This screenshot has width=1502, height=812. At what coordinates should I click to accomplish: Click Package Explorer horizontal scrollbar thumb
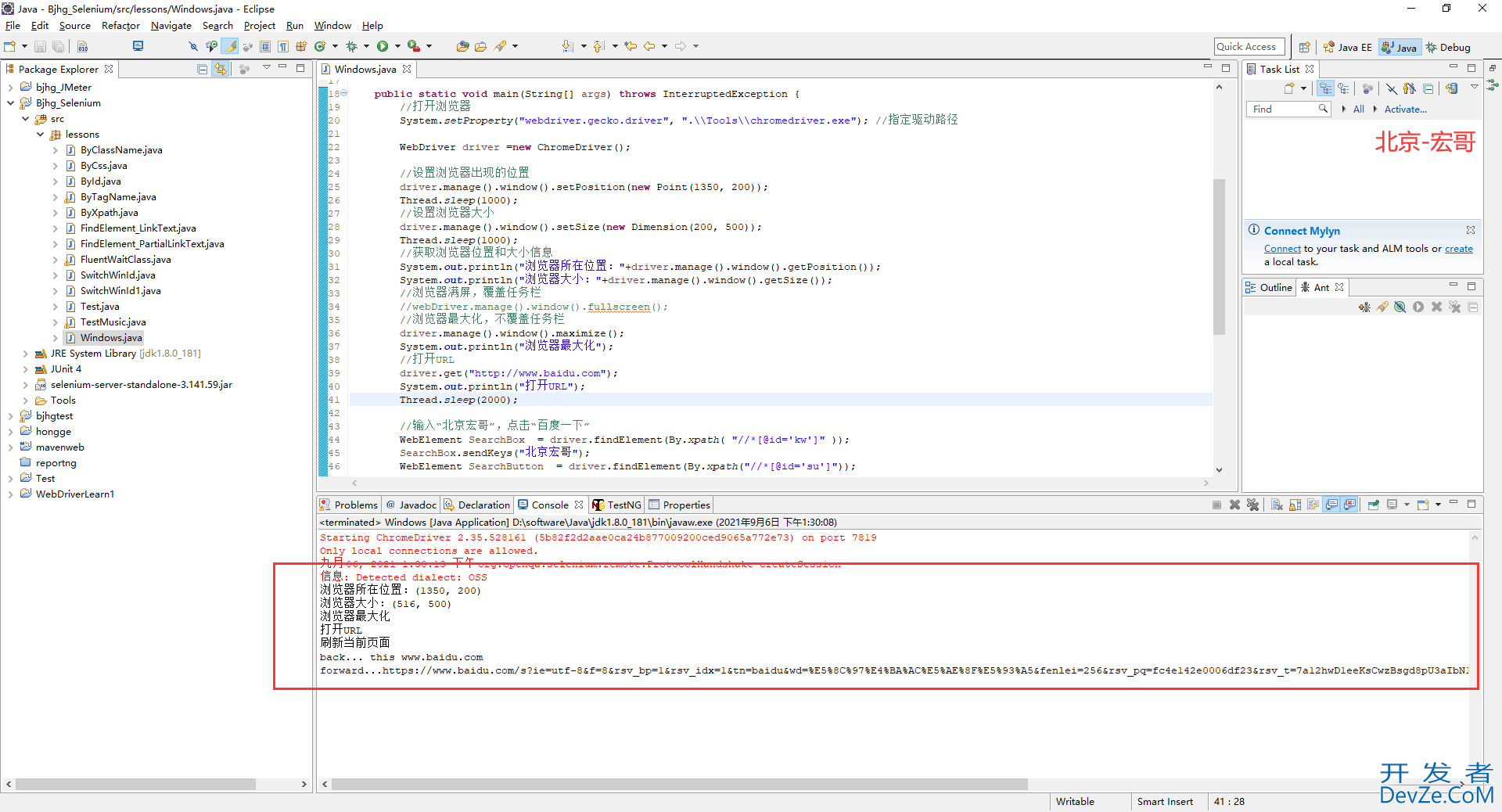pos(136,784)
